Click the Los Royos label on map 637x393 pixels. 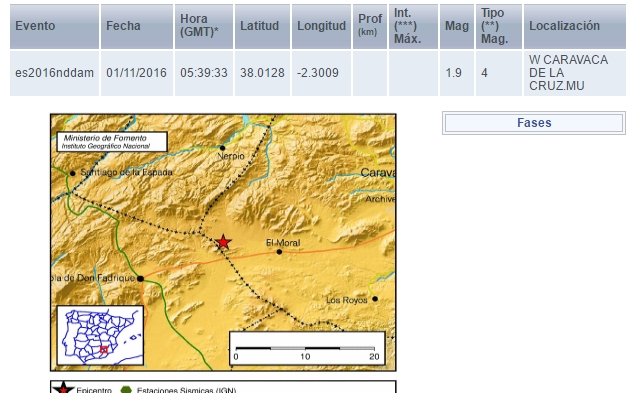coord(347,300)
